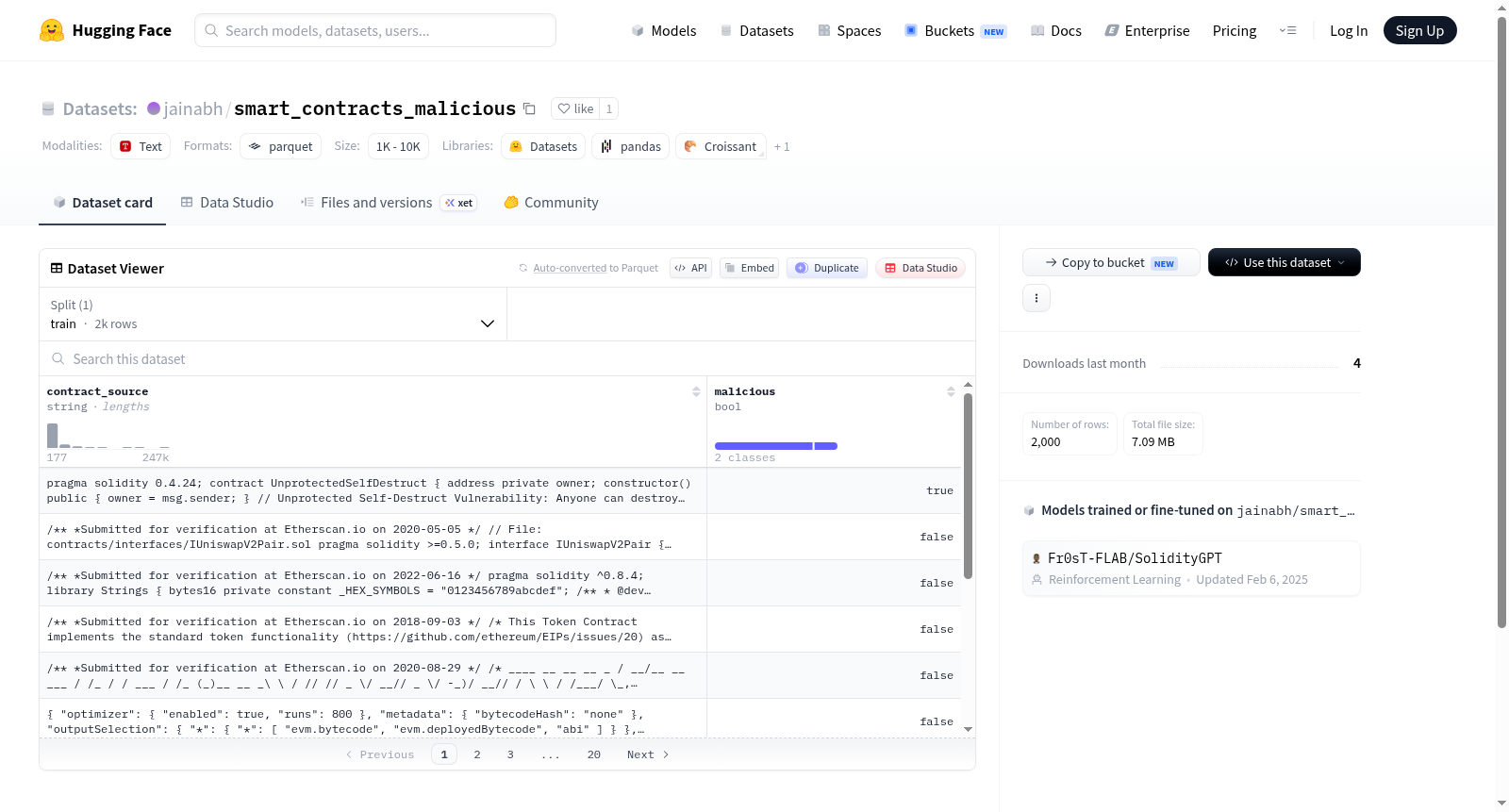Click the malicious column distribution bar

(776, 446)
